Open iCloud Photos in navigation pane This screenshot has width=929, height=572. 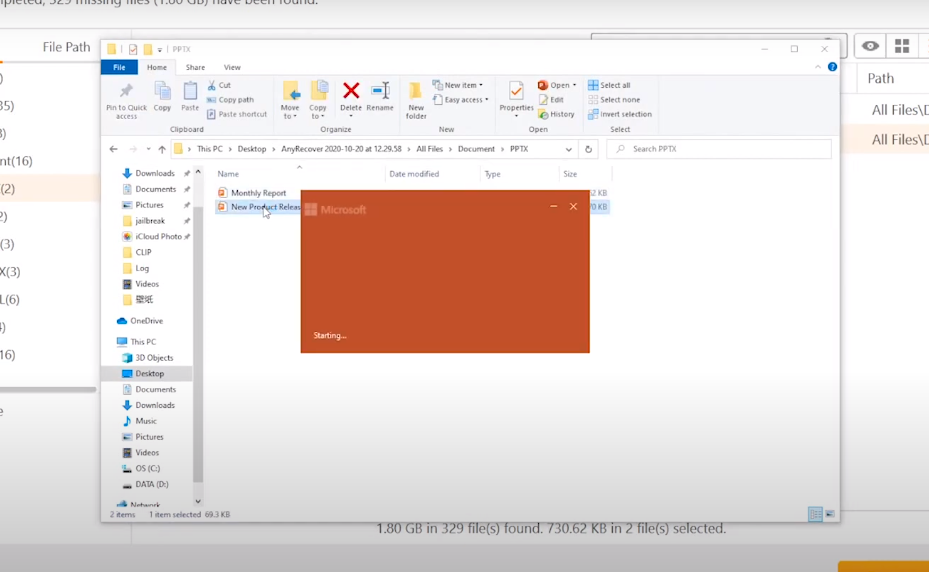pyautogui.click(x=158, y=237)
